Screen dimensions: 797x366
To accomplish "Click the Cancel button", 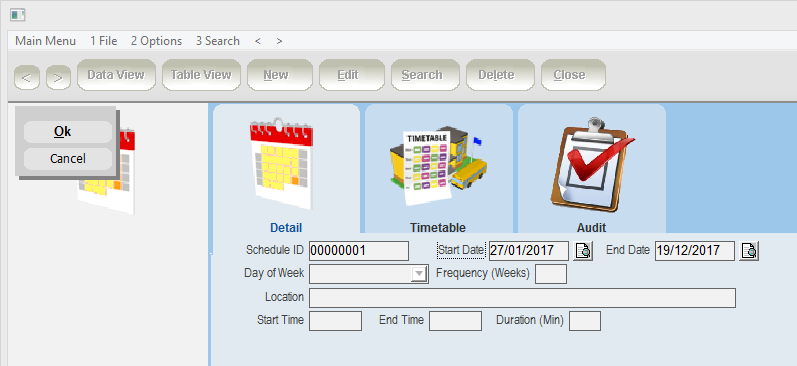I will coord(68,159).
